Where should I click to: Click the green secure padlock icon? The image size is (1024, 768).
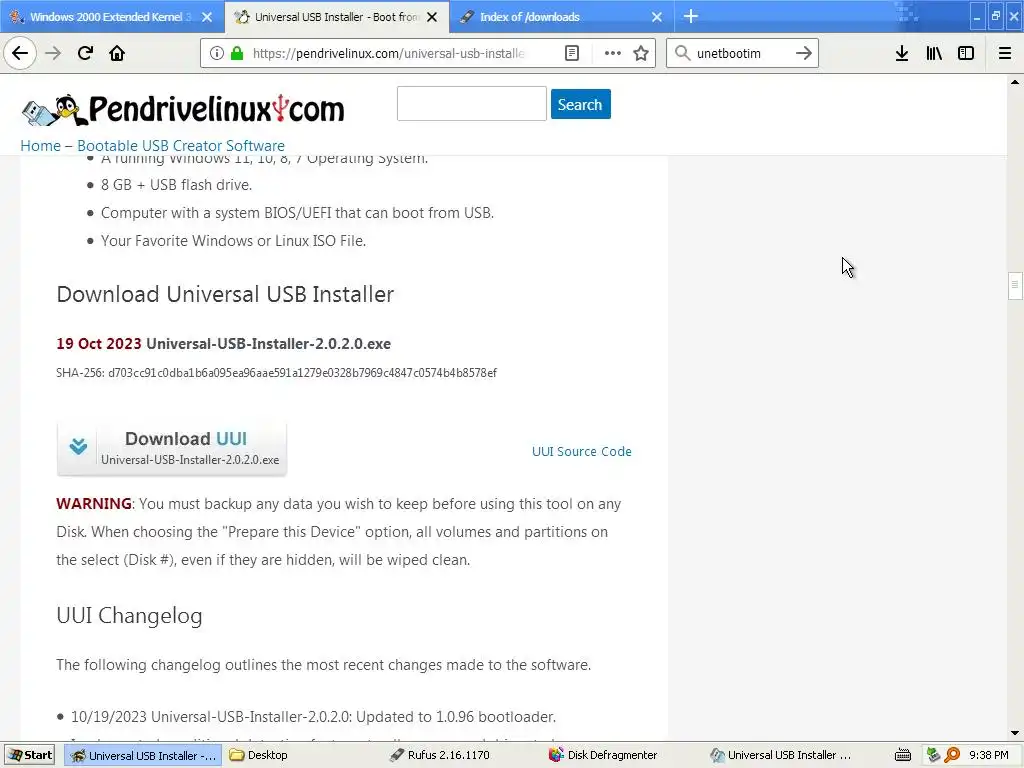point(237,53)
